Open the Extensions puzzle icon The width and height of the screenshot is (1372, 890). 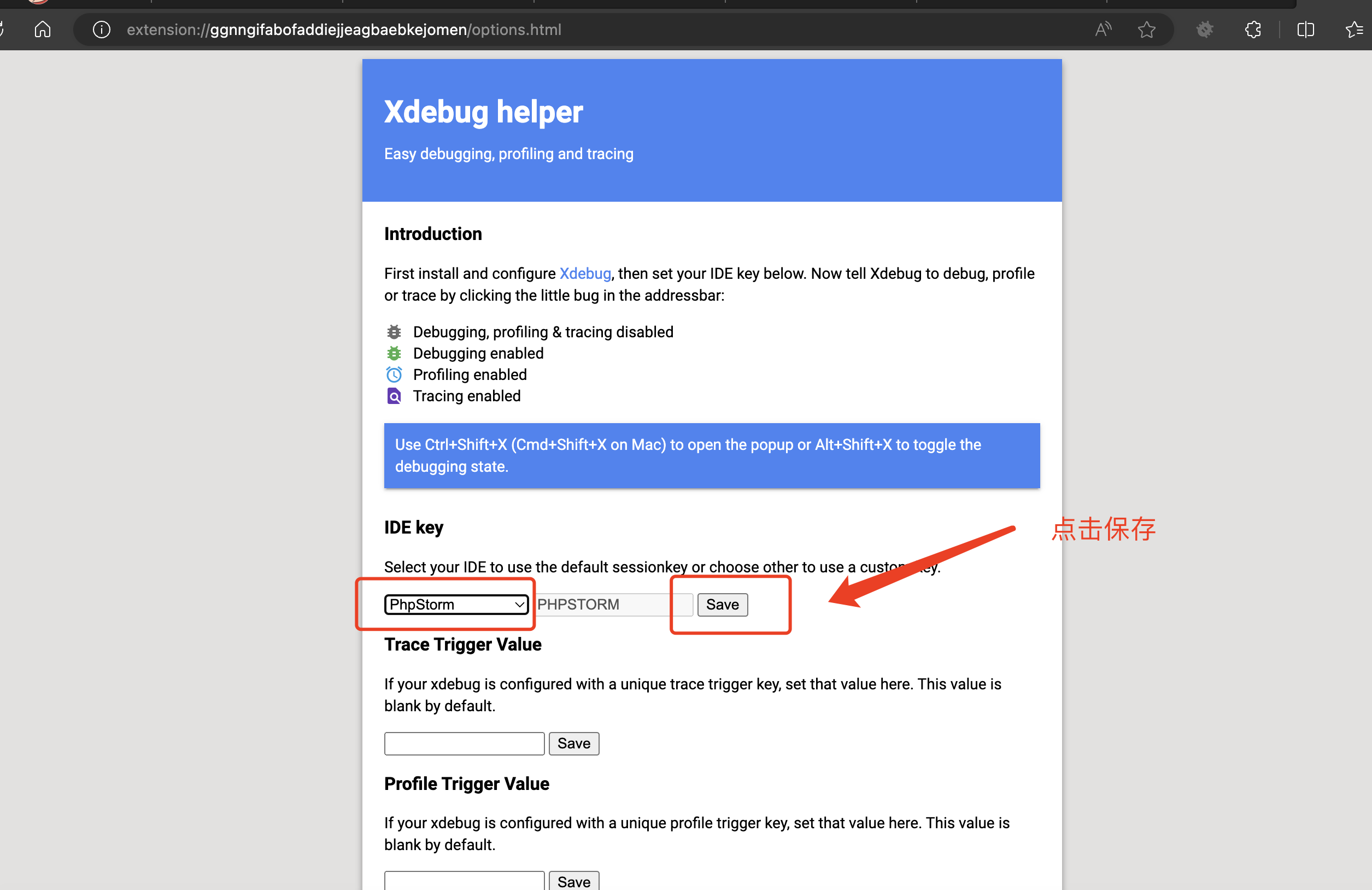click(x=1253, y=30)
